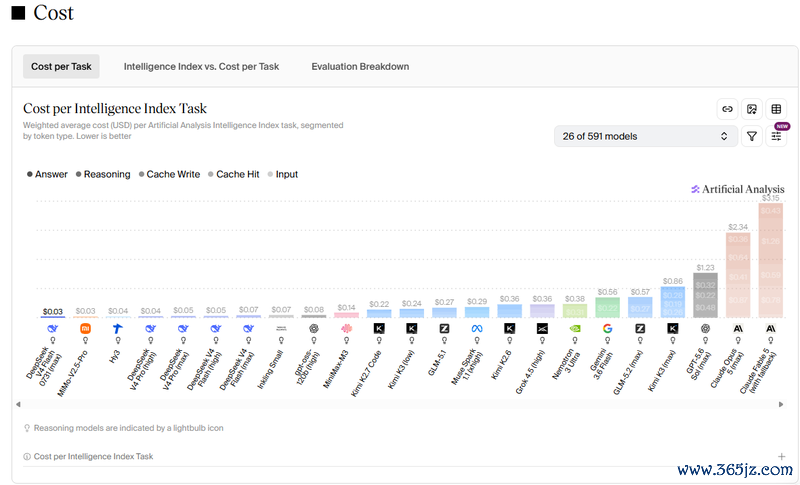The image size is (800, 485).
Task: Click the 'Inkling Small' axis label
Action: tap(269, 370)
